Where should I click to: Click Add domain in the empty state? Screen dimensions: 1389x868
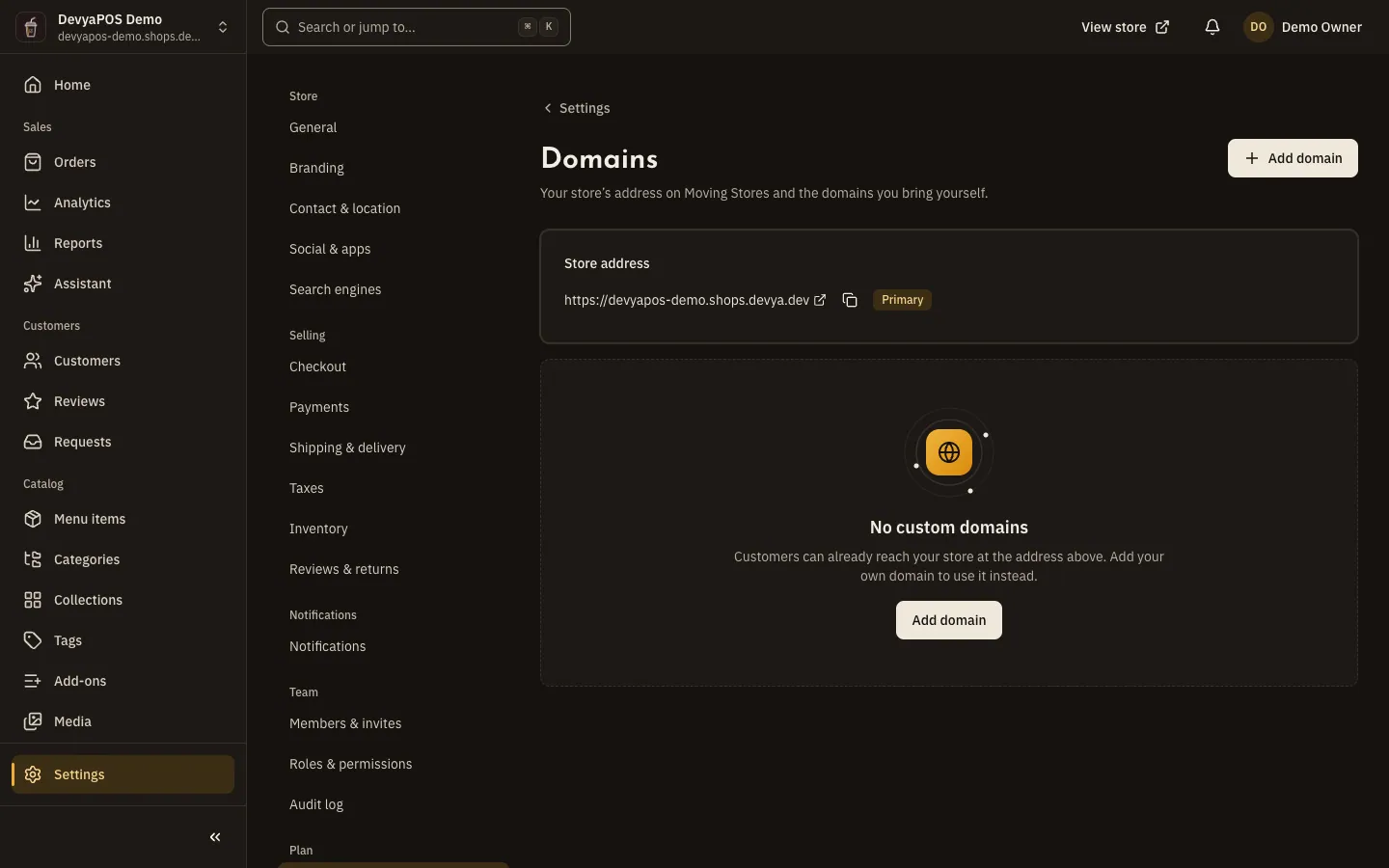pyautogui.click(x=949, y=620)
